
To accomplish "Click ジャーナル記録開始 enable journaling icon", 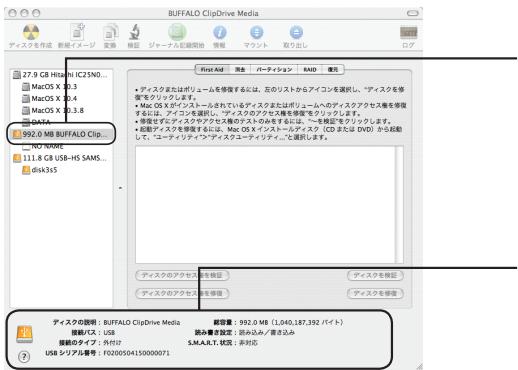I will 177,32.
